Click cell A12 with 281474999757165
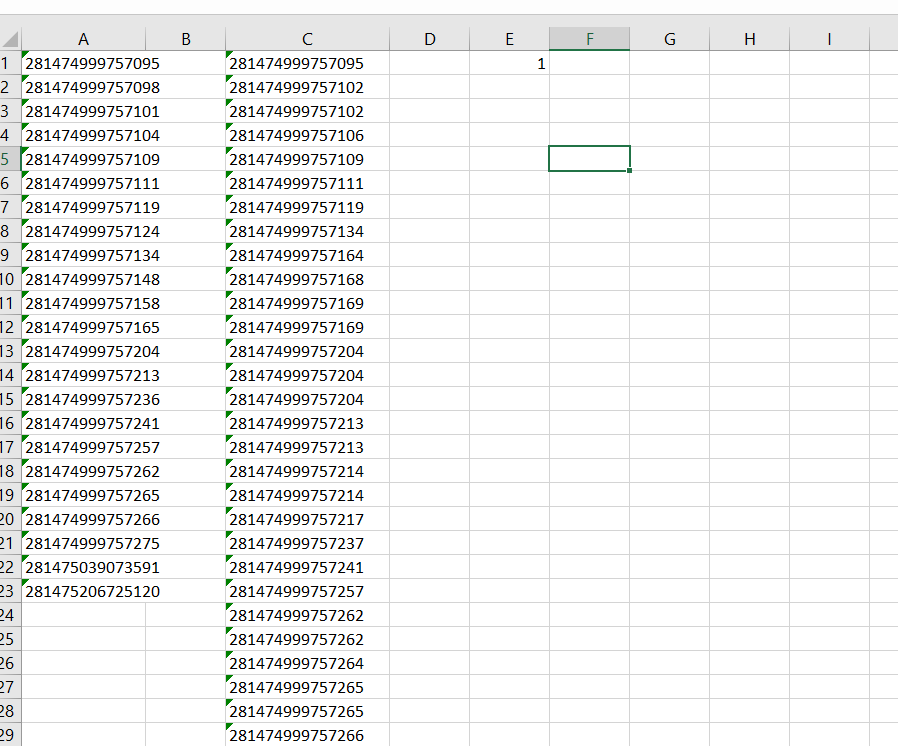 (x=84, y=327)
